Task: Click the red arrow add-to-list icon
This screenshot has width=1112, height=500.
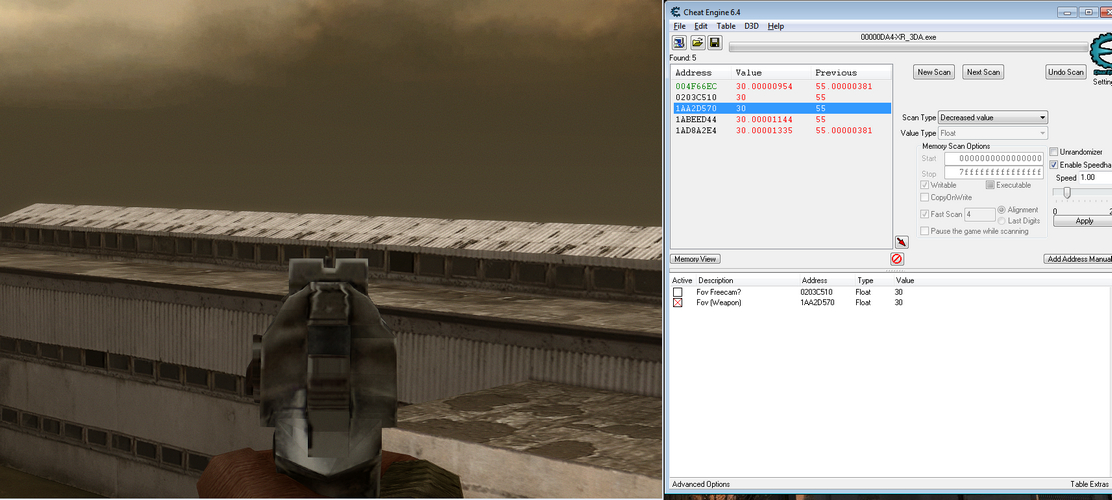Action: pos(901,242)
